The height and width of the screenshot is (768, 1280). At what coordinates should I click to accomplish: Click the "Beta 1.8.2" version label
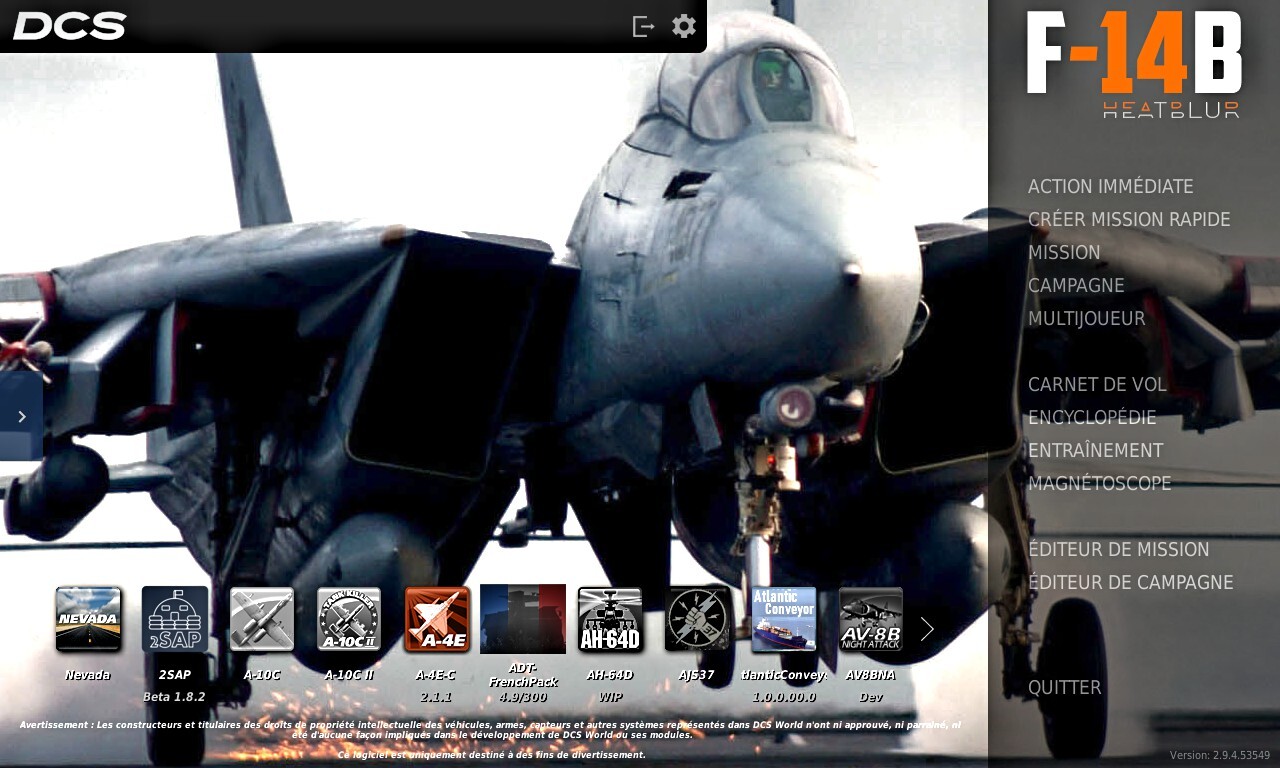coord(174,697)
